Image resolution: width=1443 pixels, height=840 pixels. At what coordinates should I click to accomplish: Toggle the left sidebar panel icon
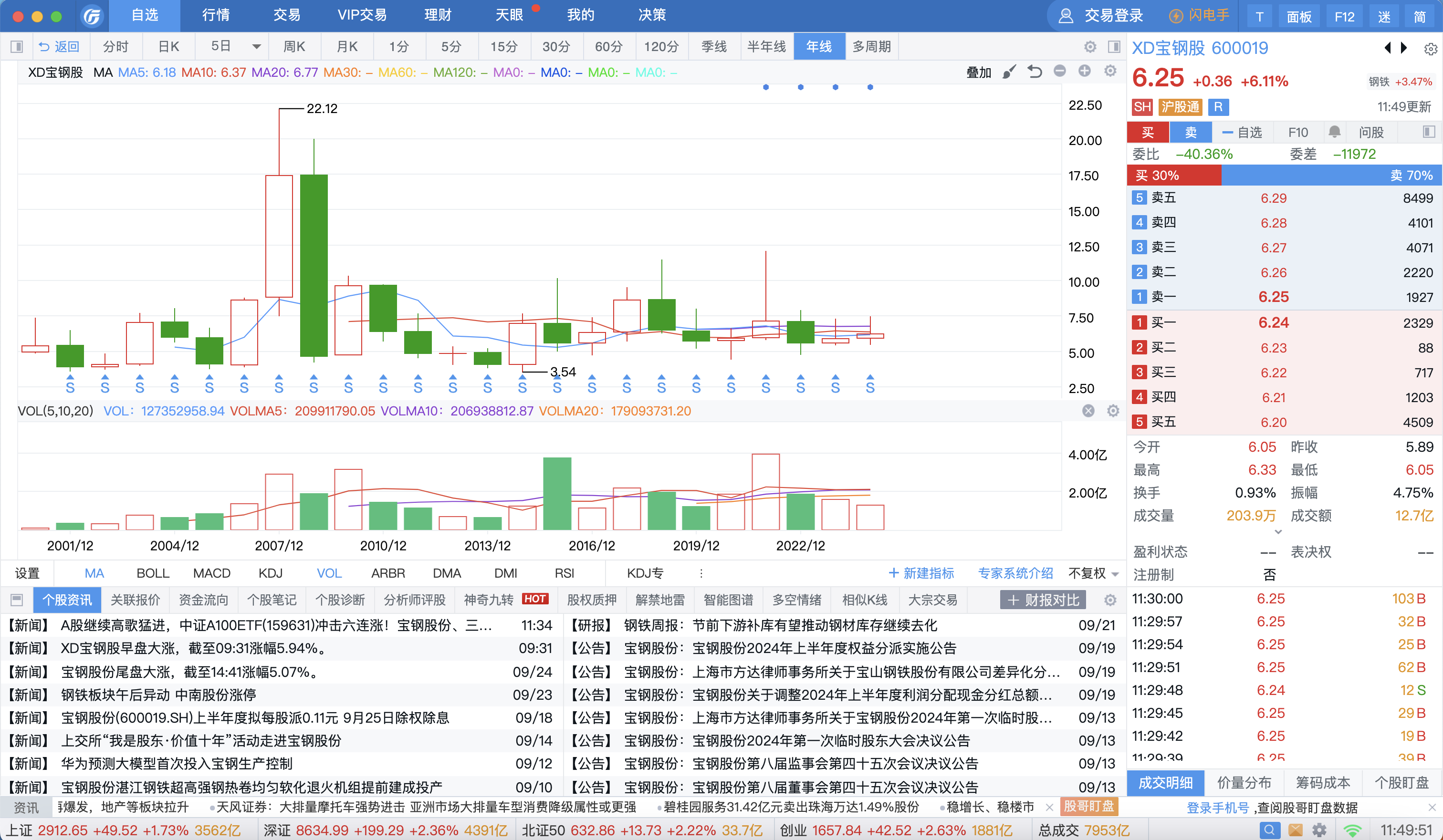[x=17, y=46]
